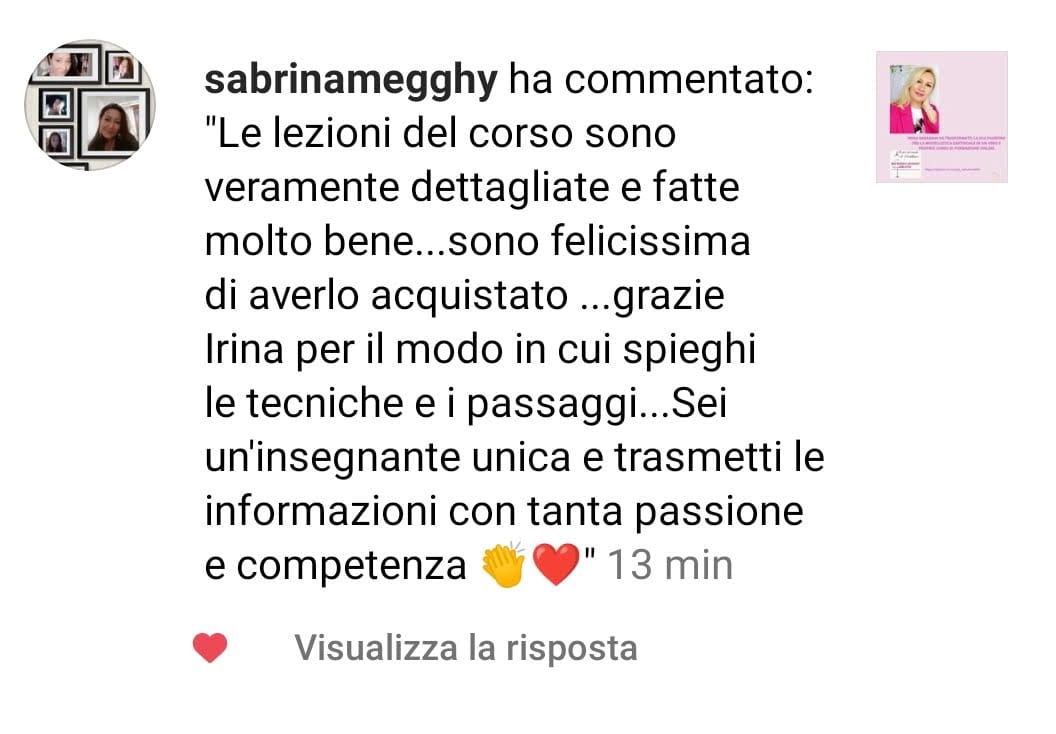Unlike the comment with the red heart

coord(210,648)
